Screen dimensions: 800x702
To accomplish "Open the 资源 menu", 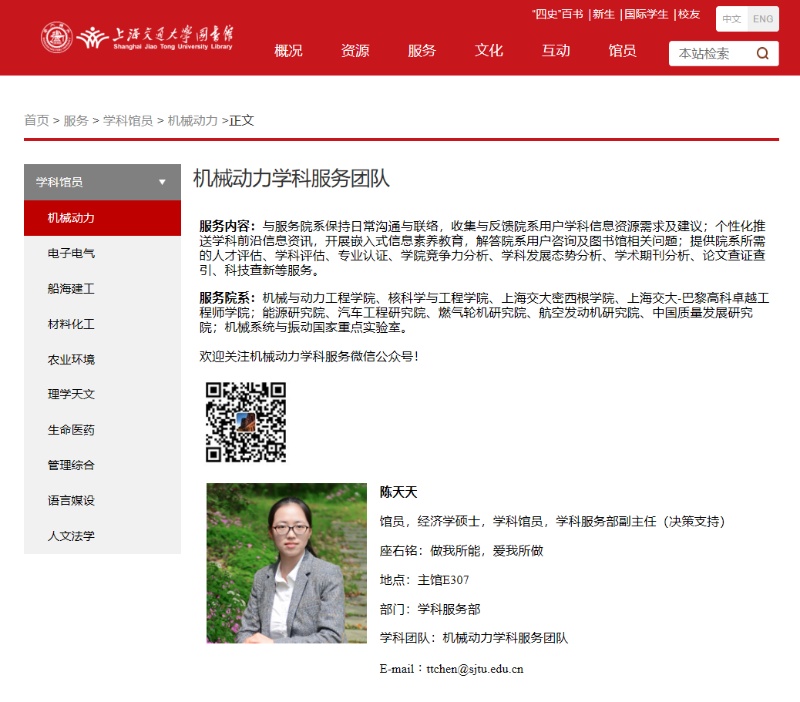I will click(x=355, y=51).
